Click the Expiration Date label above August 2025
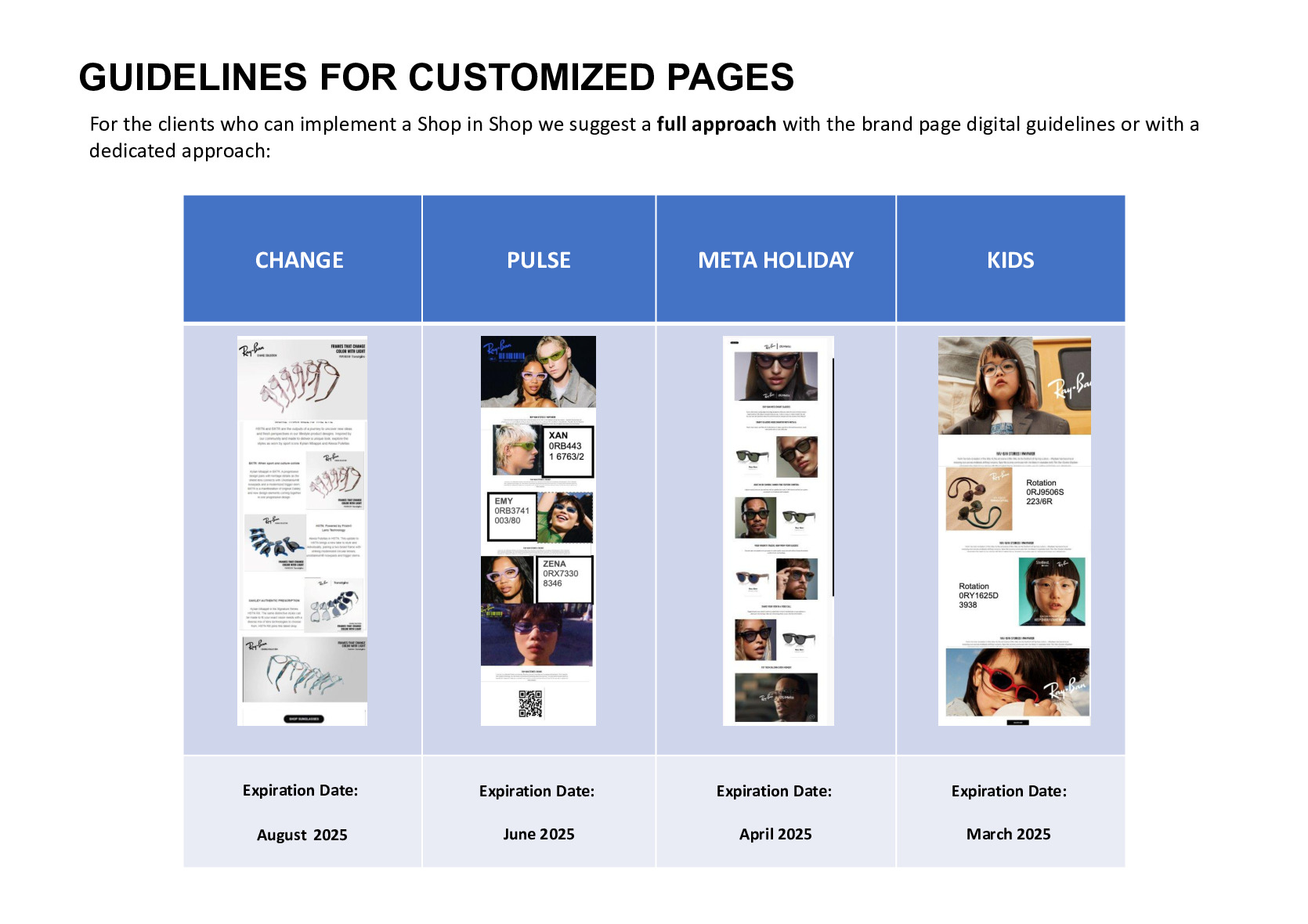This screenshot has height=924, width=1308. tap(301, 790)
